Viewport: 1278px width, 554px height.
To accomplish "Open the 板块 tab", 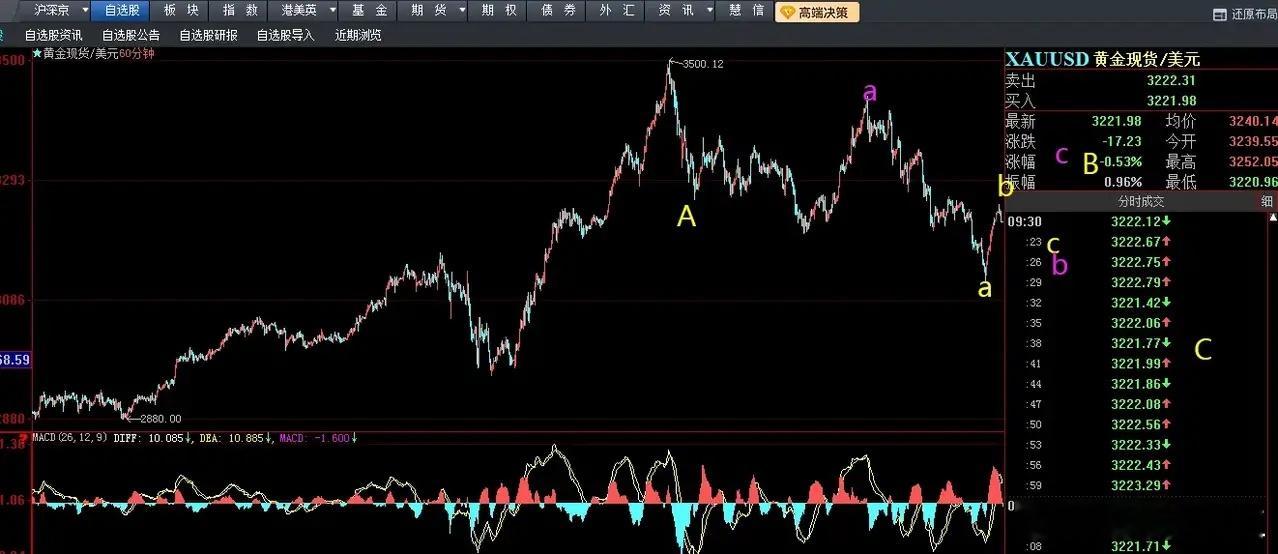I will click(x=181, y=11).
